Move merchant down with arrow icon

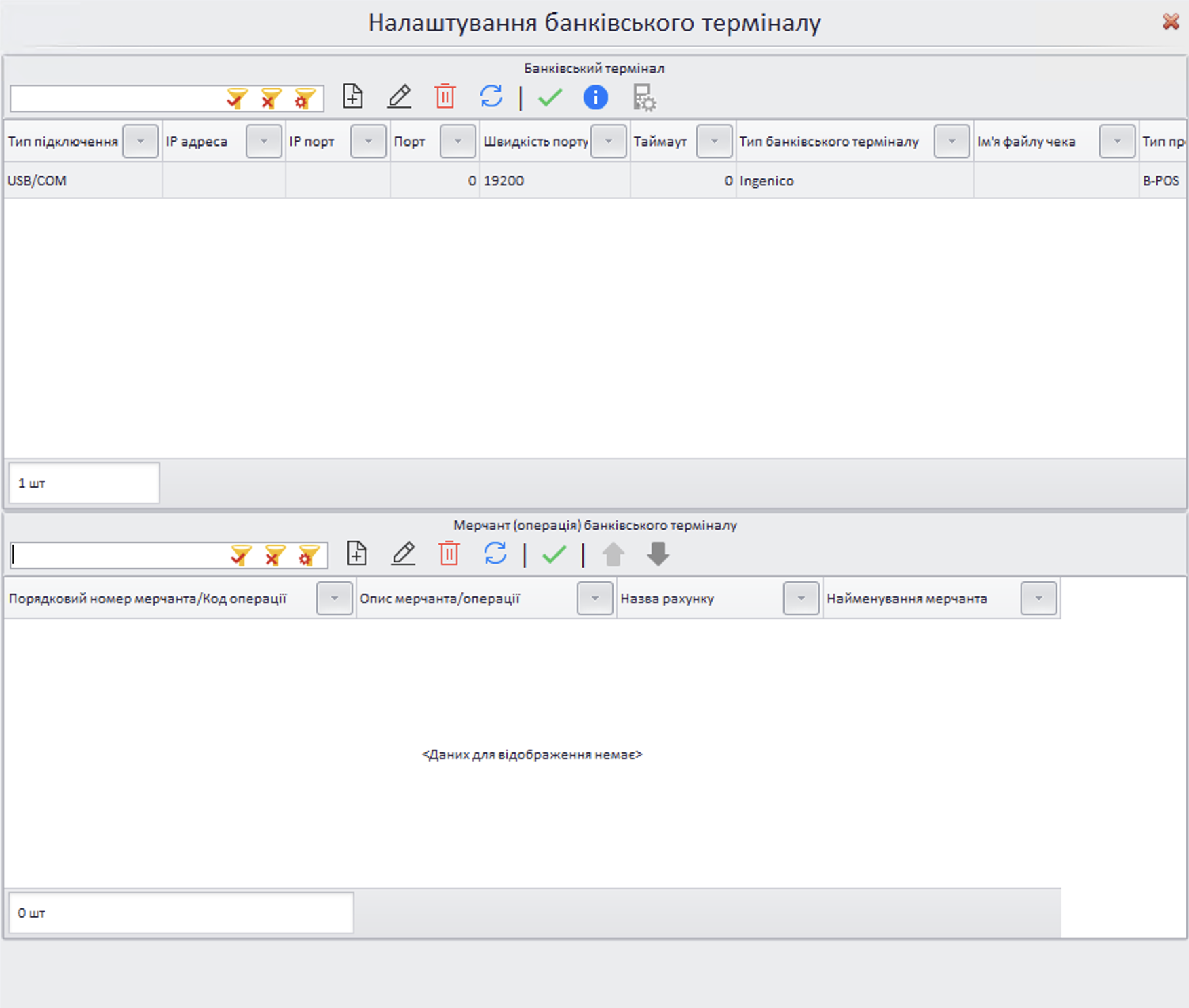tap(658, 554)
